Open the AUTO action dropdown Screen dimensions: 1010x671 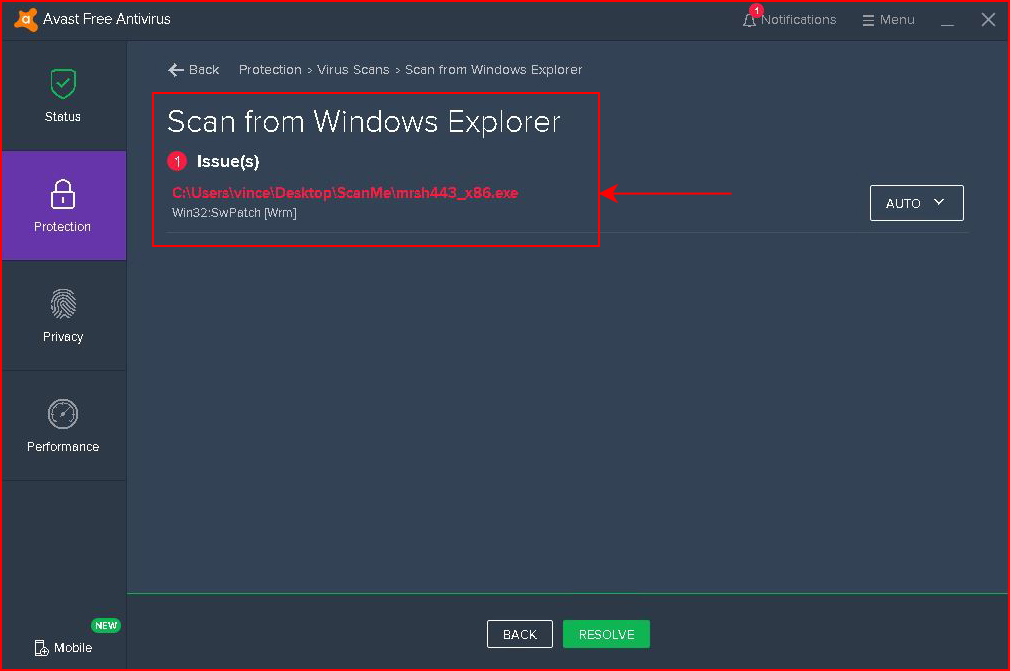click(917, 203)
